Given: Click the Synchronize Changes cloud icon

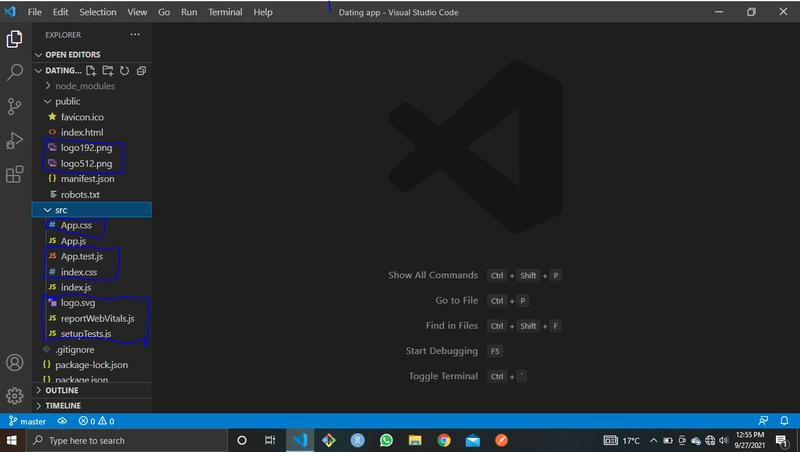Looking at the screenshot, I should click(62, 421).
